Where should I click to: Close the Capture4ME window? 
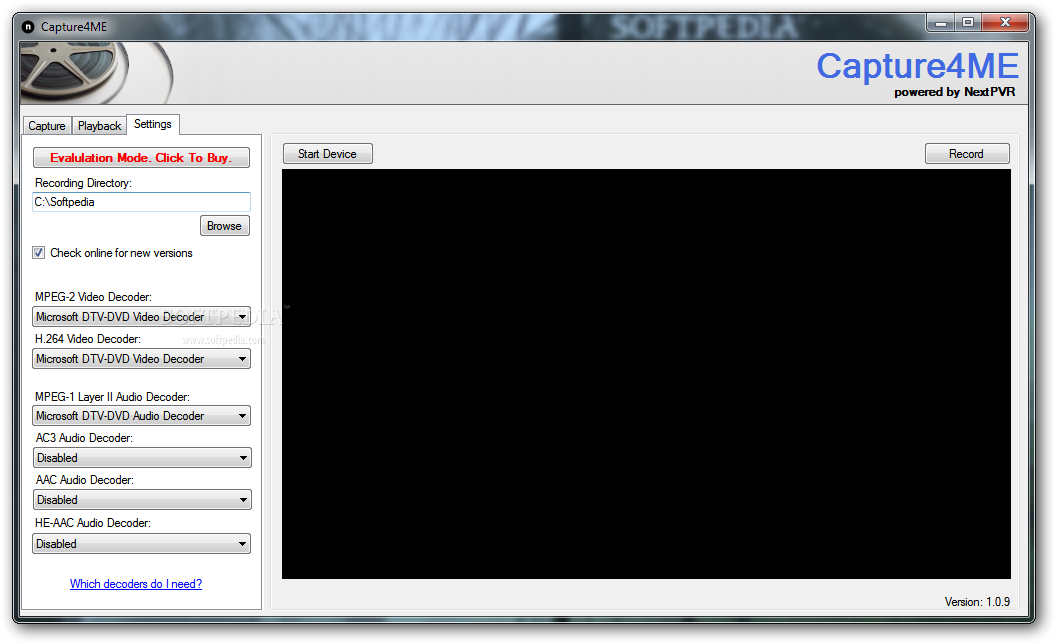(1005, 23)
